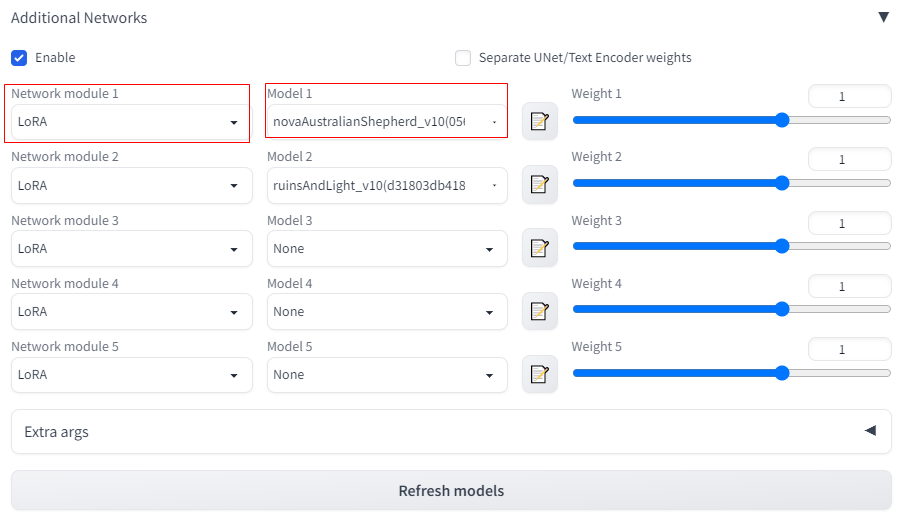This screenshot has width=903, height=515.
Task: Click the Weight 4 slider handle
Action: coord(782,309)
